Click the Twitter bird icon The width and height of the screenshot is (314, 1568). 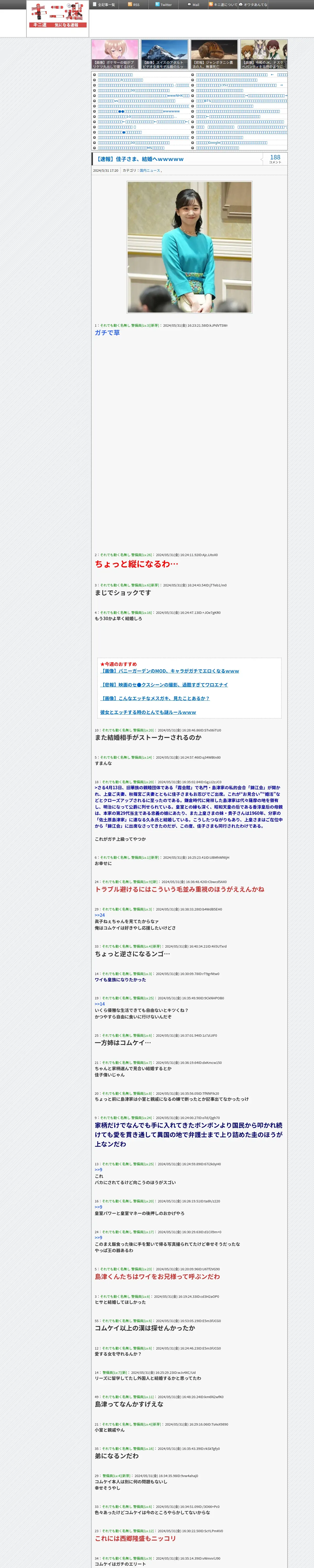(x=157, y=4)
